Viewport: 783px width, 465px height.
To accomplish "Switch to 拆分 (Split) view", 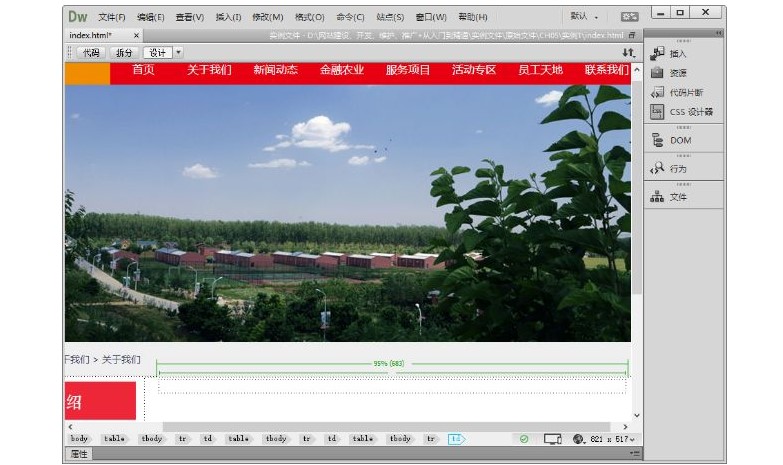I will 124,53.
